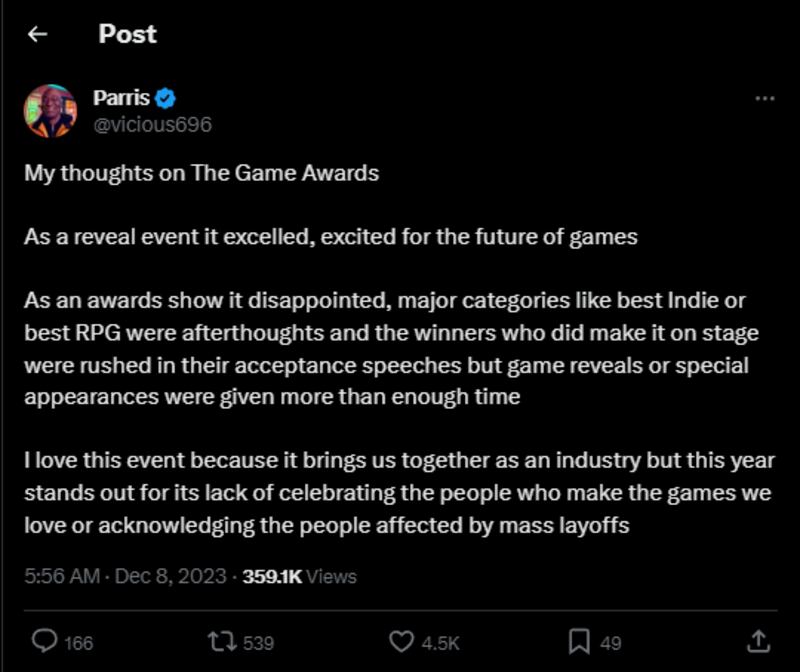Click the display name Parris

(121, 98)
